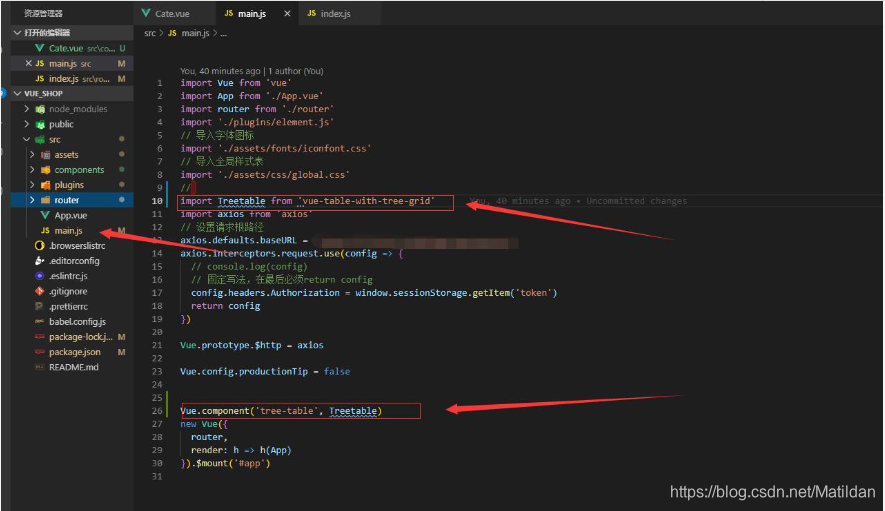
Task: Click 'Treetable' in the import statement
Action: (x=241, y=201)
